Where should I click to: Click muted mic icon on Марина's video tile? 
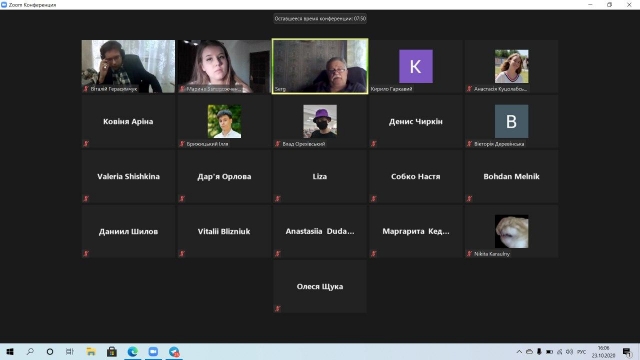point(182,89)
